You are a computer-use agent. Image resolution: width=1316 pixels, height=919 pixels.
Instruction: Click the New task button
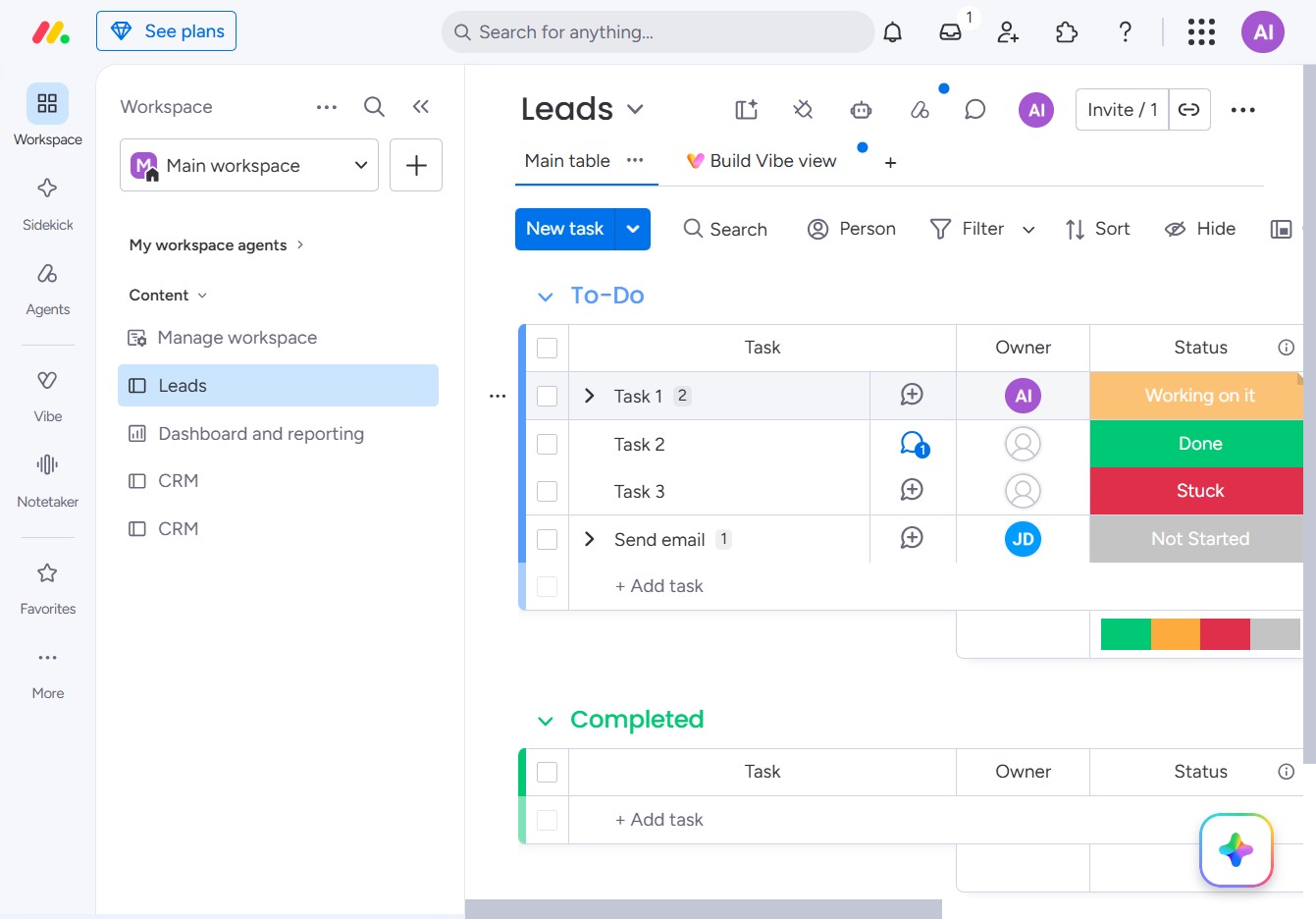(565, 229)
